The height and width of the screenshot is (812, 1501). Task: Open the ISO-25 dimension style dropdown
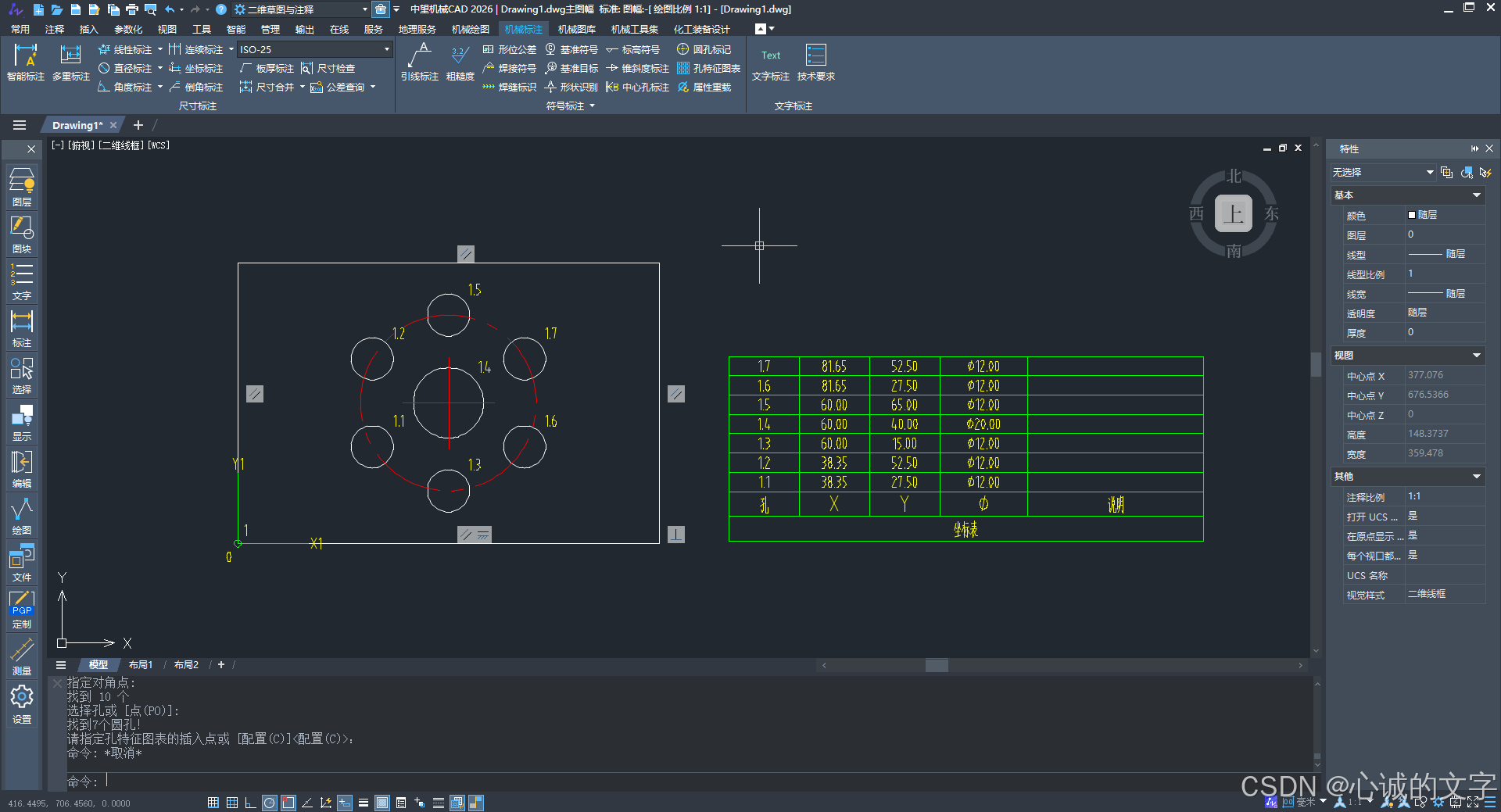pyautogui.click(x=314, y=49)
